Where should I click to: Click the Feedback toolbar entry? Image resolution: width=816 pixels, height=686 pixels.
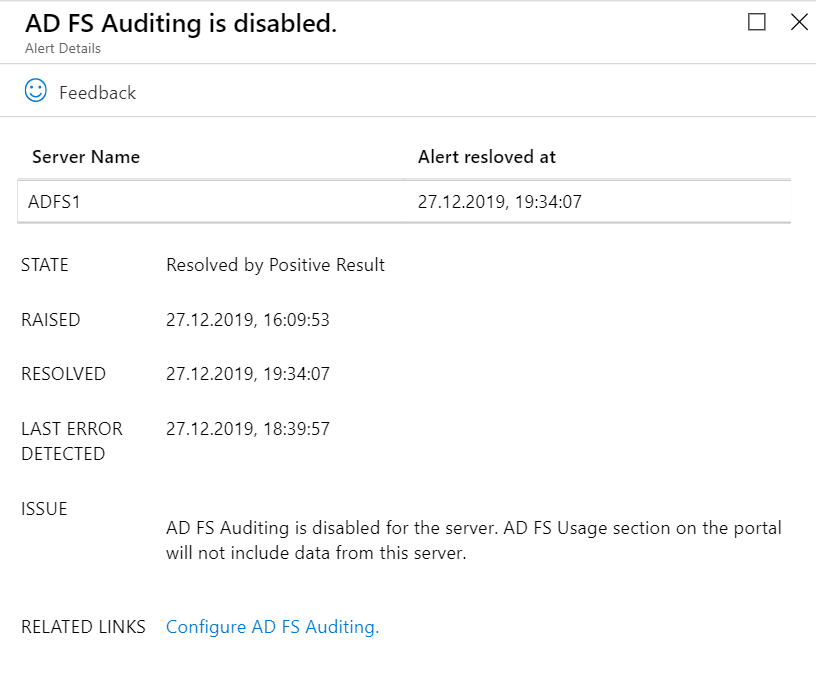(97, 91)
